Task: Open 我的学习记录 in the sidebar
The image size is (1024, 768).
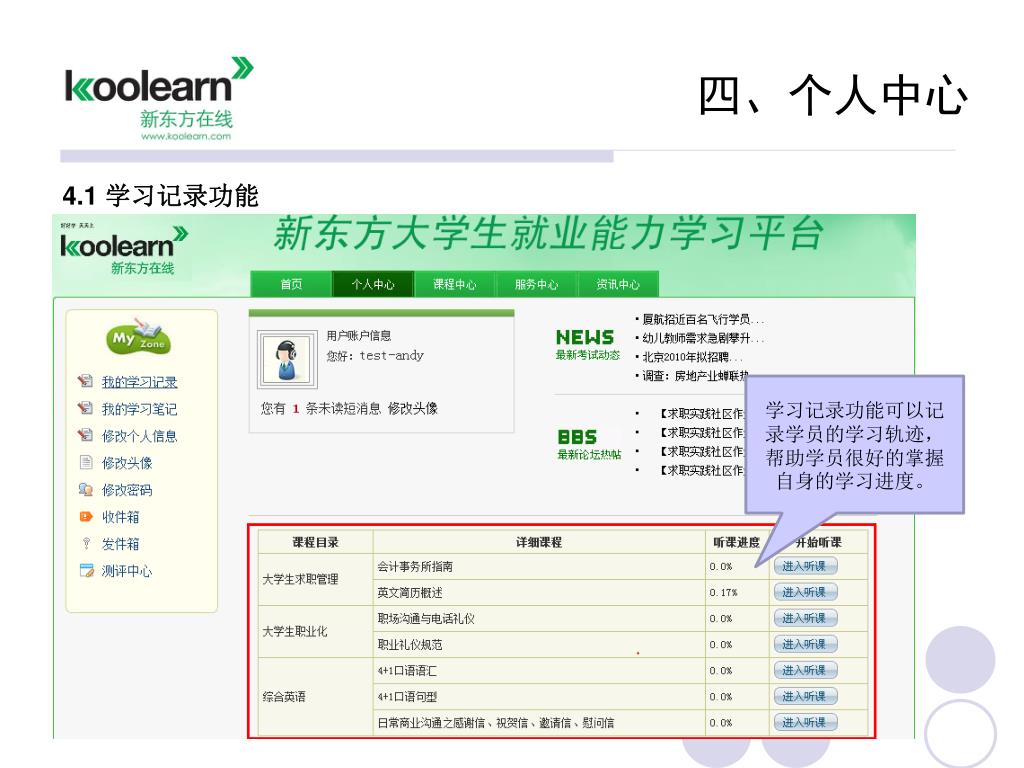Action: click(139, 382)
